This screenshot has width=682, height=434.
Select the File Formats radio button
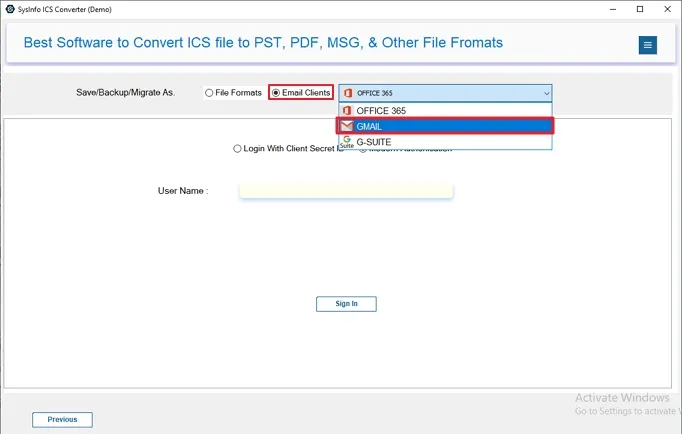point(209,93)
